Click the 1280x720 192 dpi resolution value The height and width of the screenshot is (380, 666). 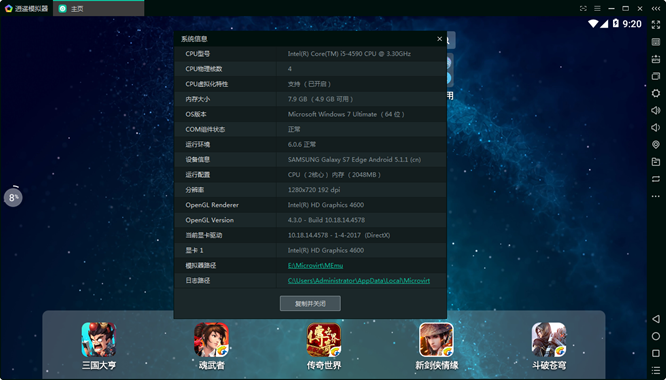coord(314,190)
